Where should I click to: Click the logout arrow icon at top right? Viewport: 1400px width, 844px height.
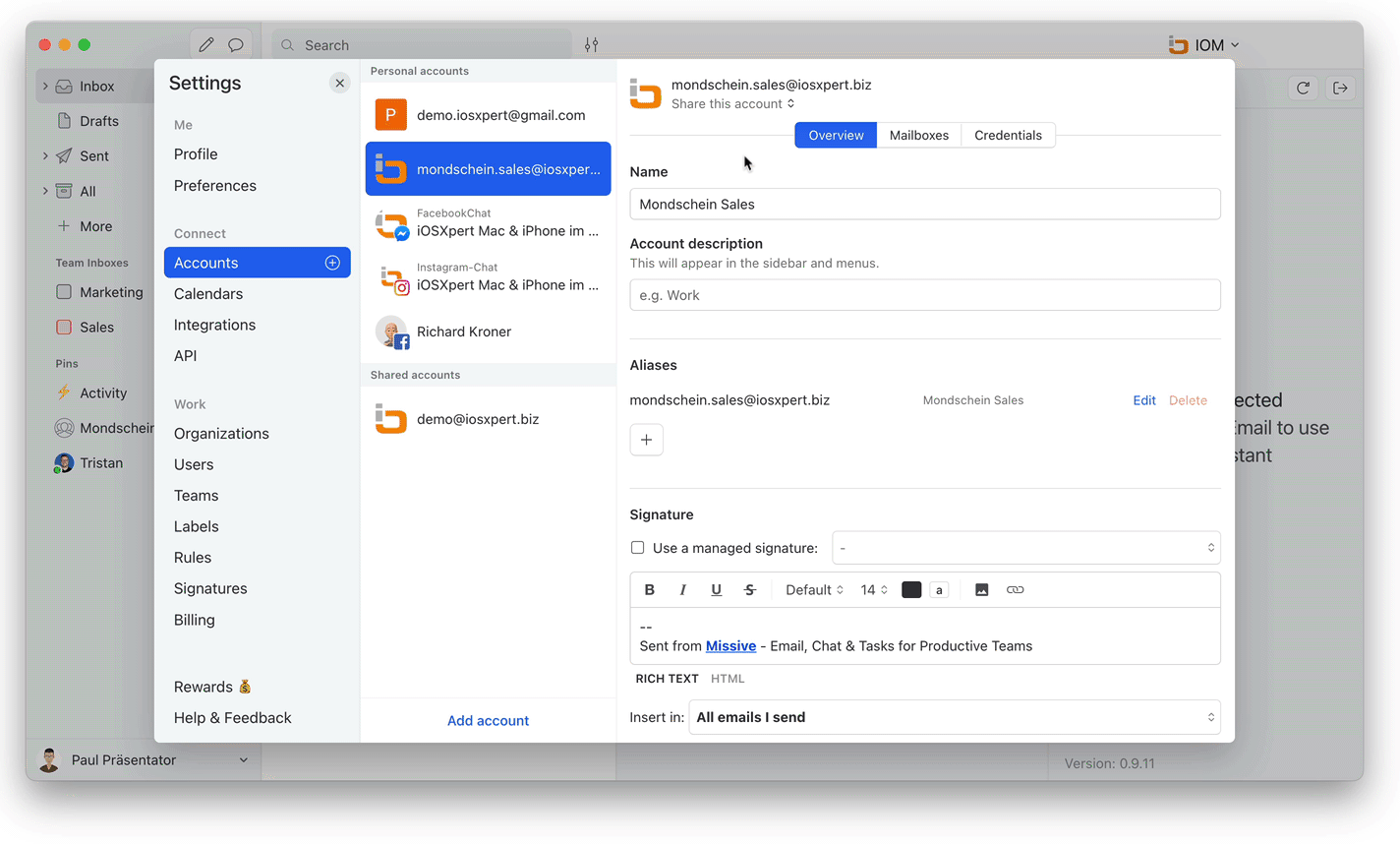(x=1340, y=89)
